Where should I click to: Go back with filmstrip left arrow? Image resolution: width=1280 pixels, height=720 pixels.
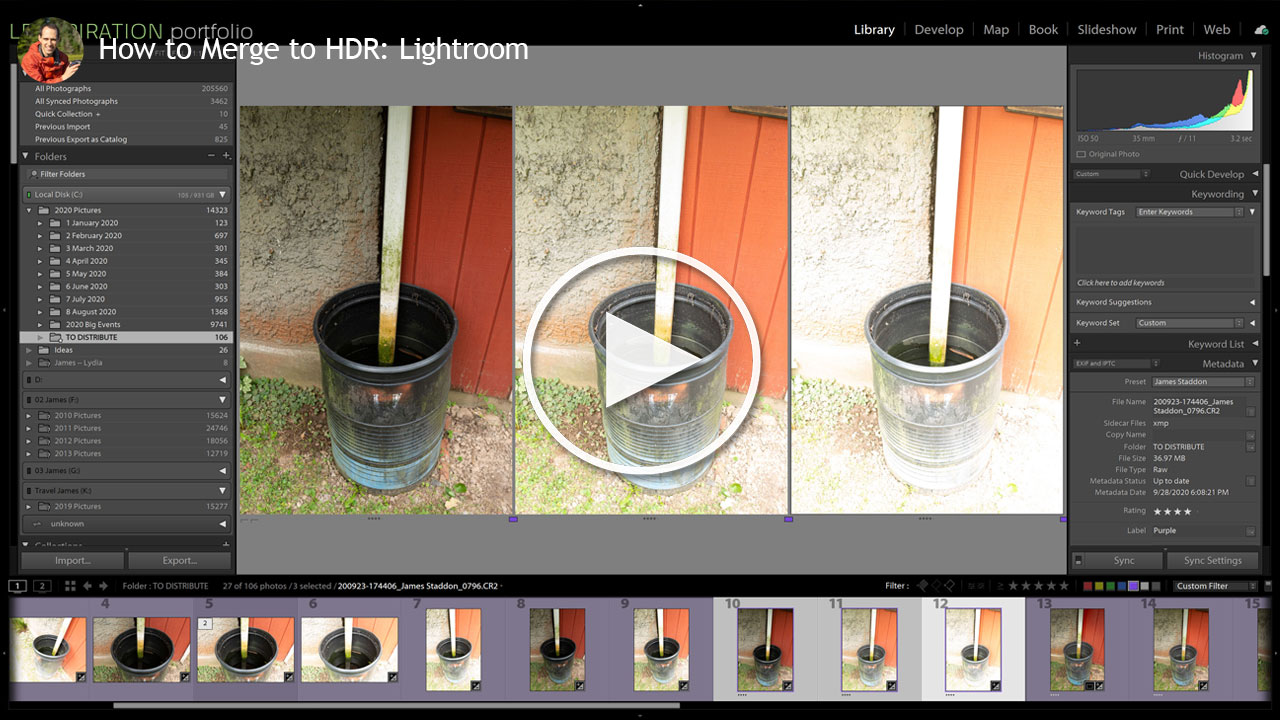point(87,586)
